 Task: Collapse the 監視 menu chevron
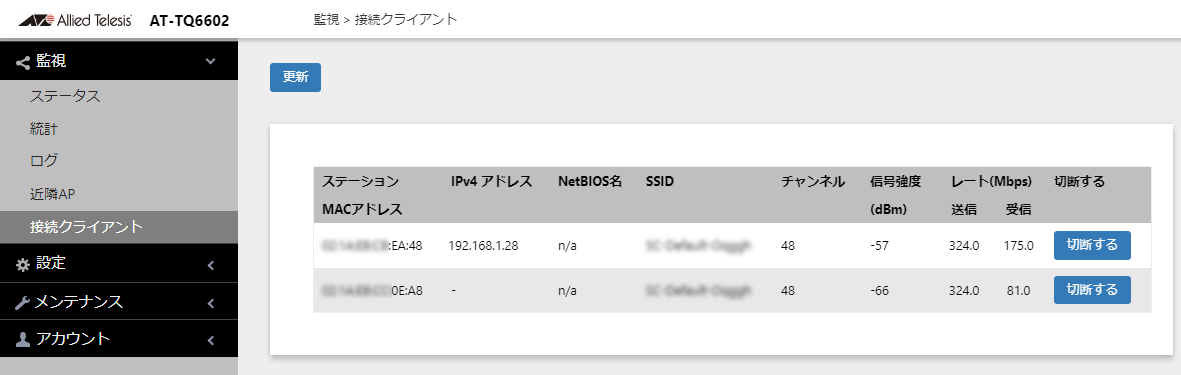211,61
